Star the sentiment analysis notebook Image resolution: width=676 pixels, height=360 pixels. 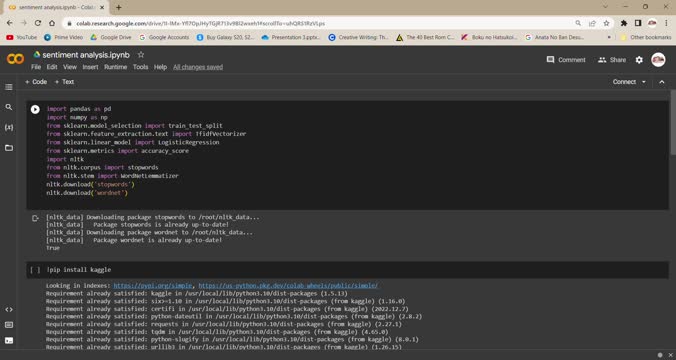pos(141,55)
